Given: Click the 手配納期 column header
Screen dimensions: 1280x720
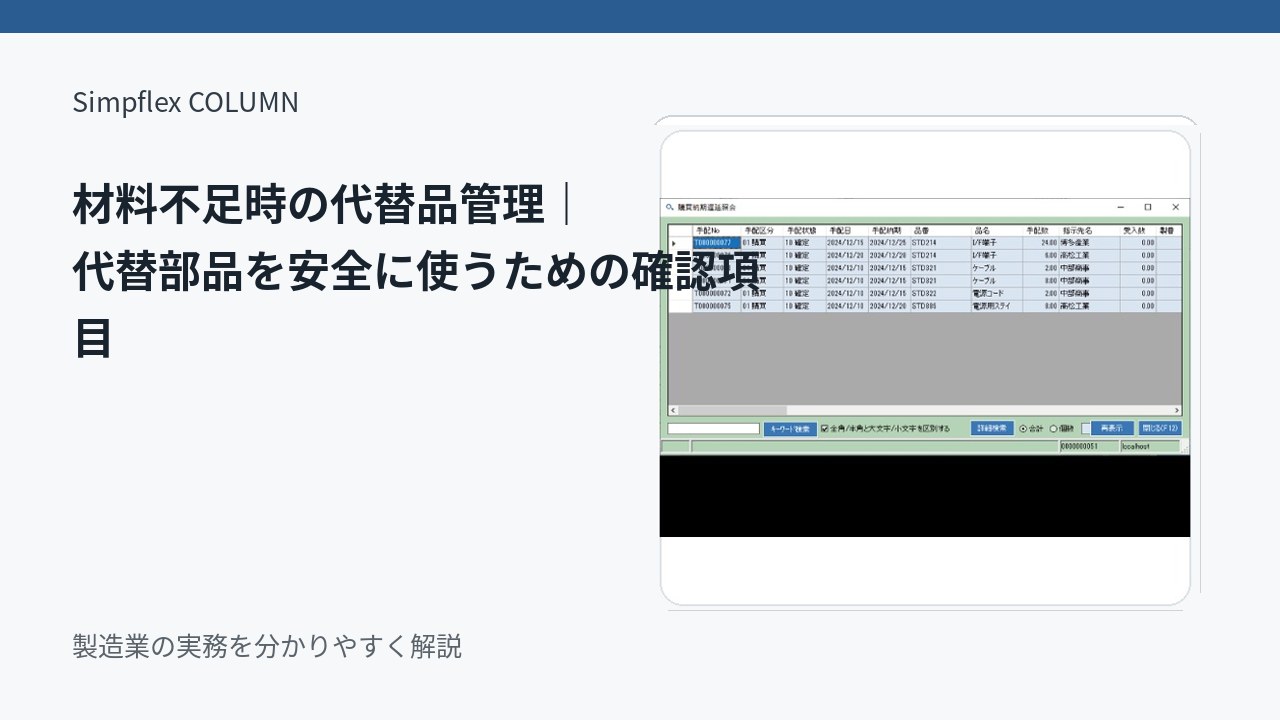Looking at the screenshot, I should pos(889,231).
